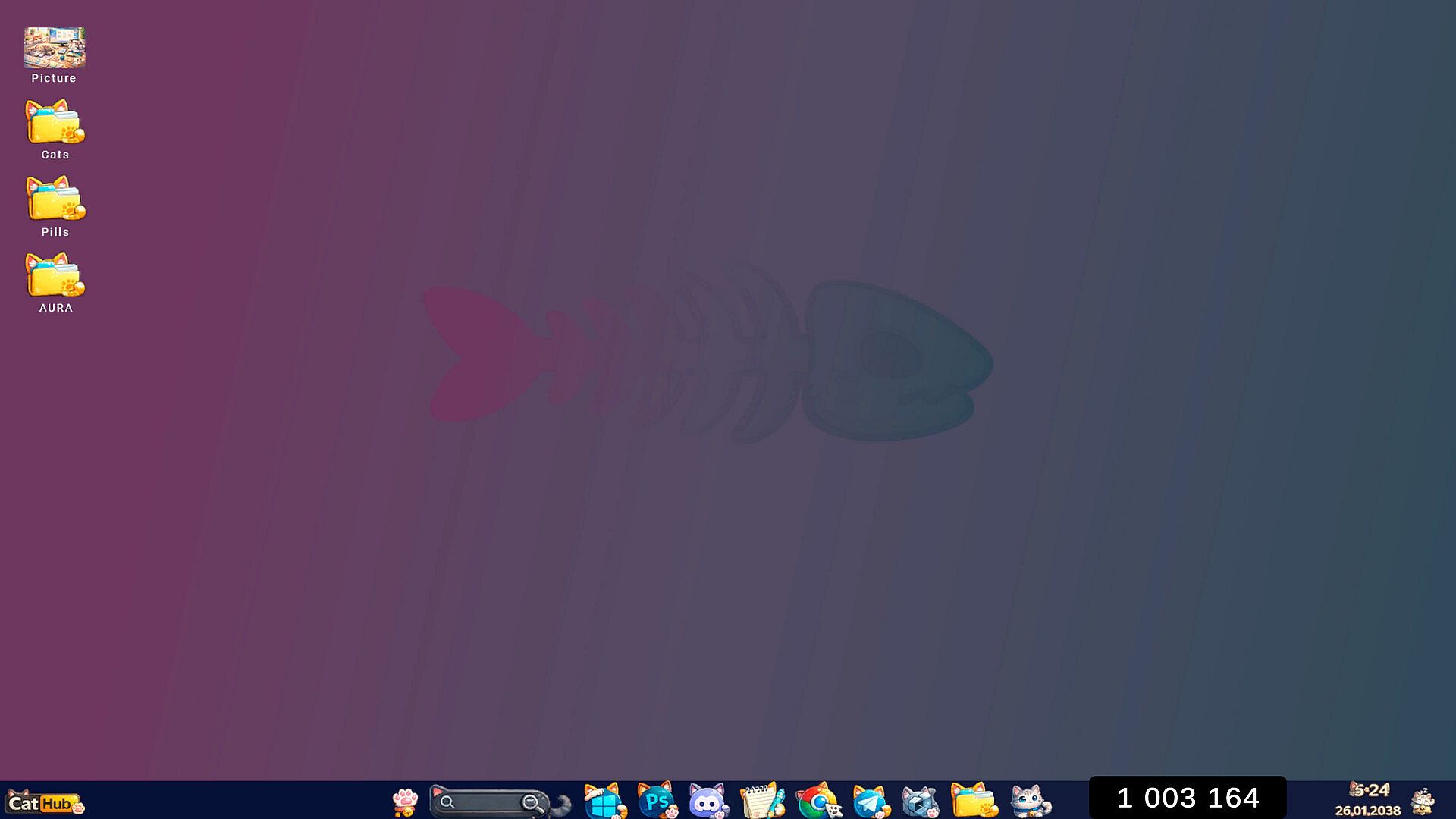The image size is (1456, 819).
Task: Click the sleeping cat notification bell
Action: [x=1423, y=802]
